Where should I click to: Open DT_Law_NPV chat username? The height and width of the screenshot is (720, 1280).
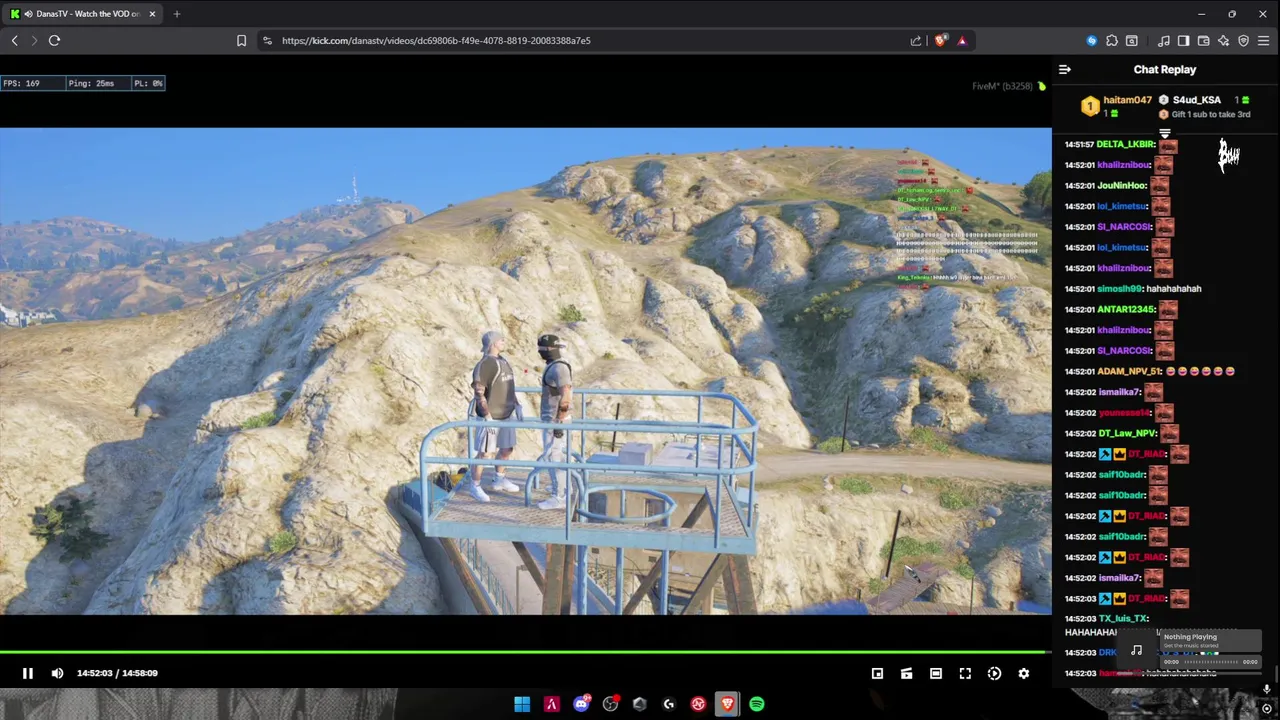[x=1127, y=433]
